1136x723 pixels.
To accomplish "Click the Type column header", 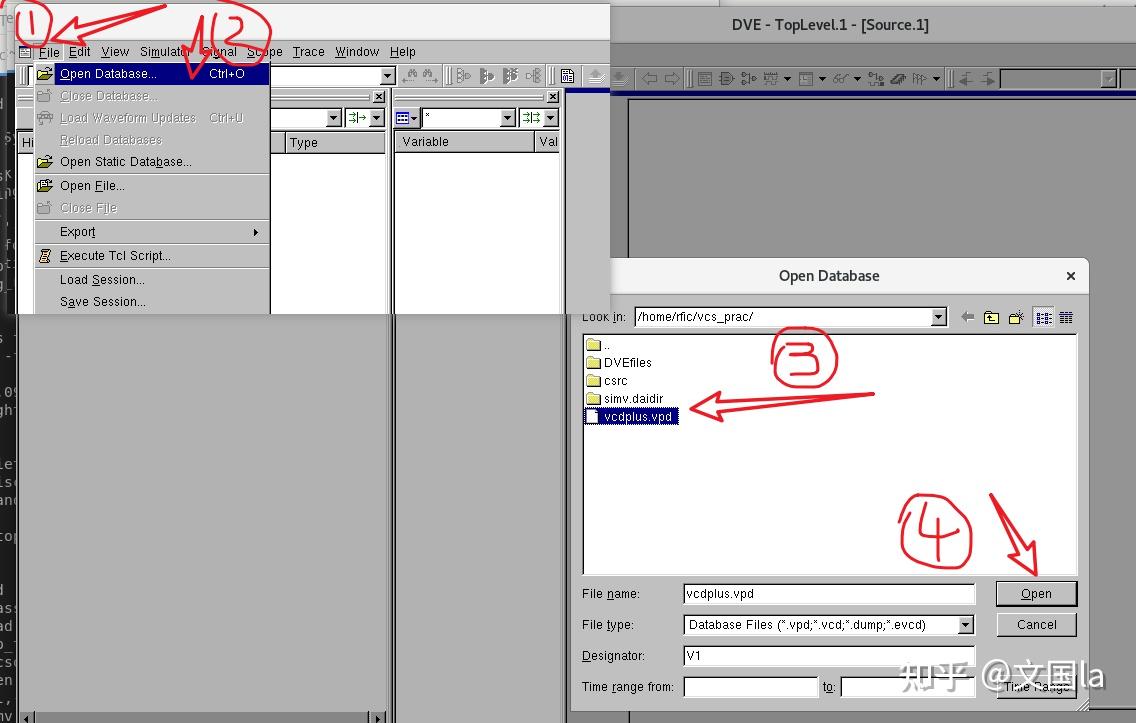I will 335,143.
